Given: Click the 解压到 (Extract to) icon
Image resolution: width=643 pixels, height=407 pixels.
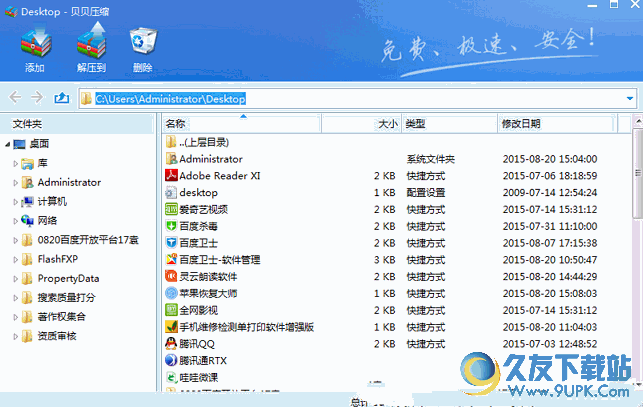Looking at the screenshot, I should (x=92, y=41).
